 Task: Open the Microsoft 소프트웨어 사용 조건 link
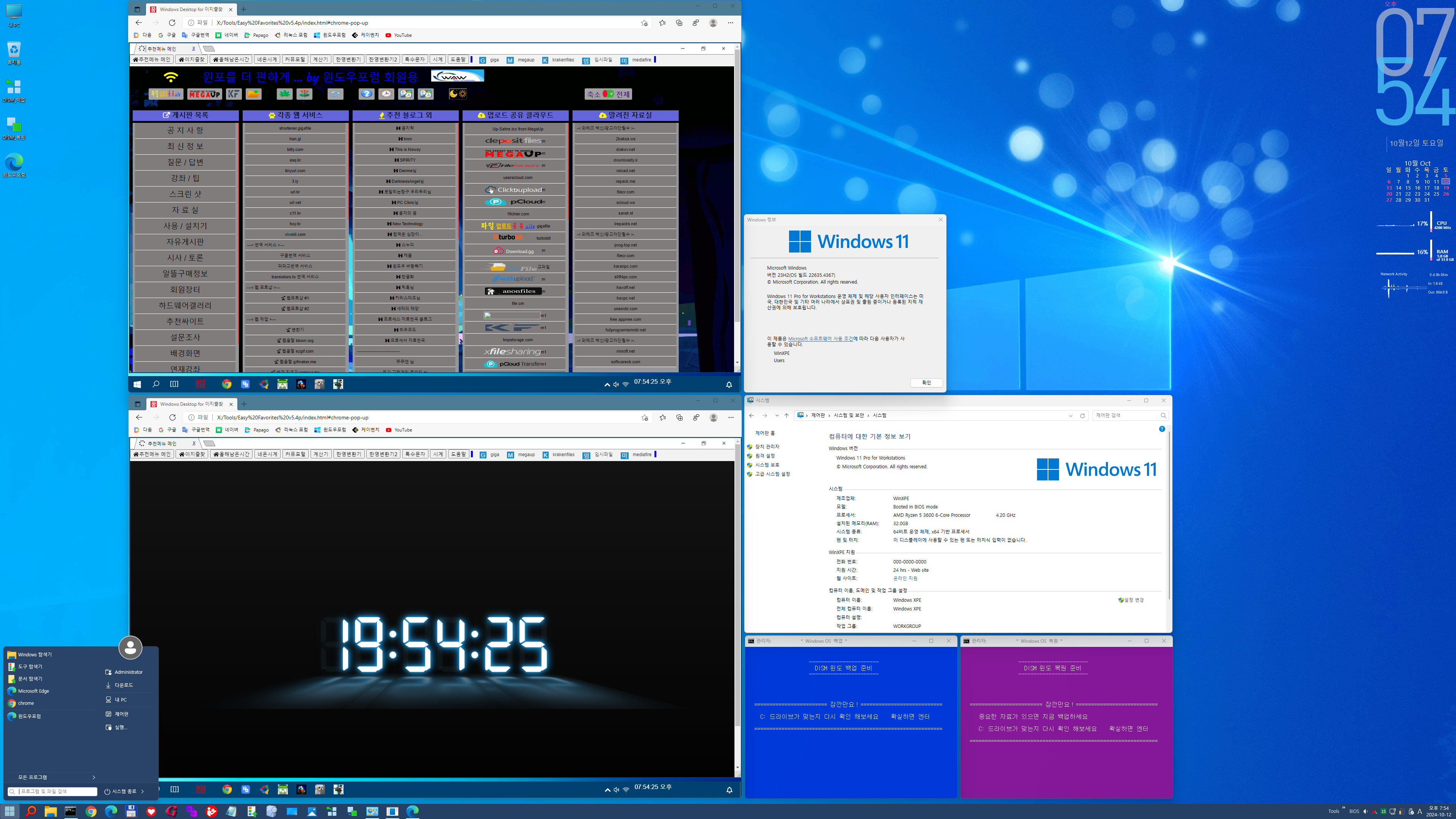click(821, 339)
